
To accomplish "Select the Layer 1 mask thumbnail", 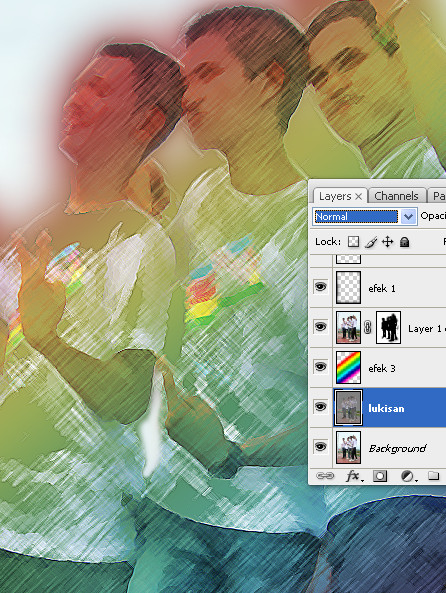I will coord(389,328).
